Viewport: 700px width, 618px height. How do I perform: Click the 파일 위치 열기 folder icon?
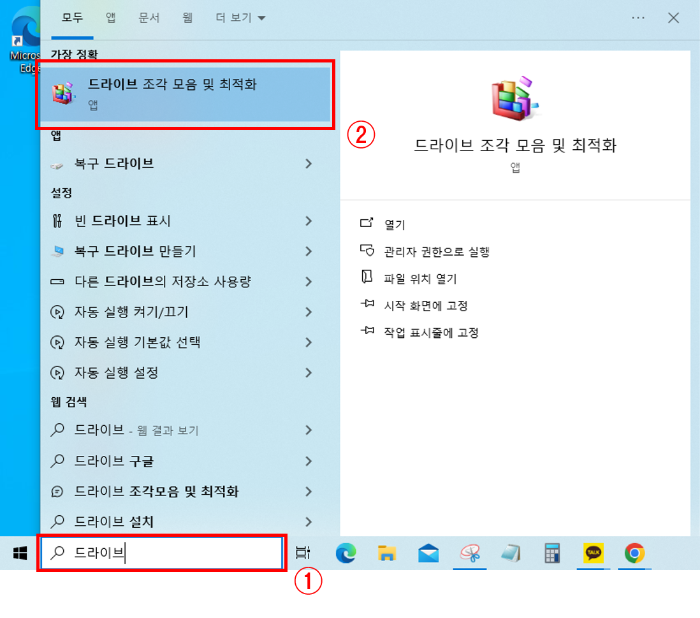367,277
